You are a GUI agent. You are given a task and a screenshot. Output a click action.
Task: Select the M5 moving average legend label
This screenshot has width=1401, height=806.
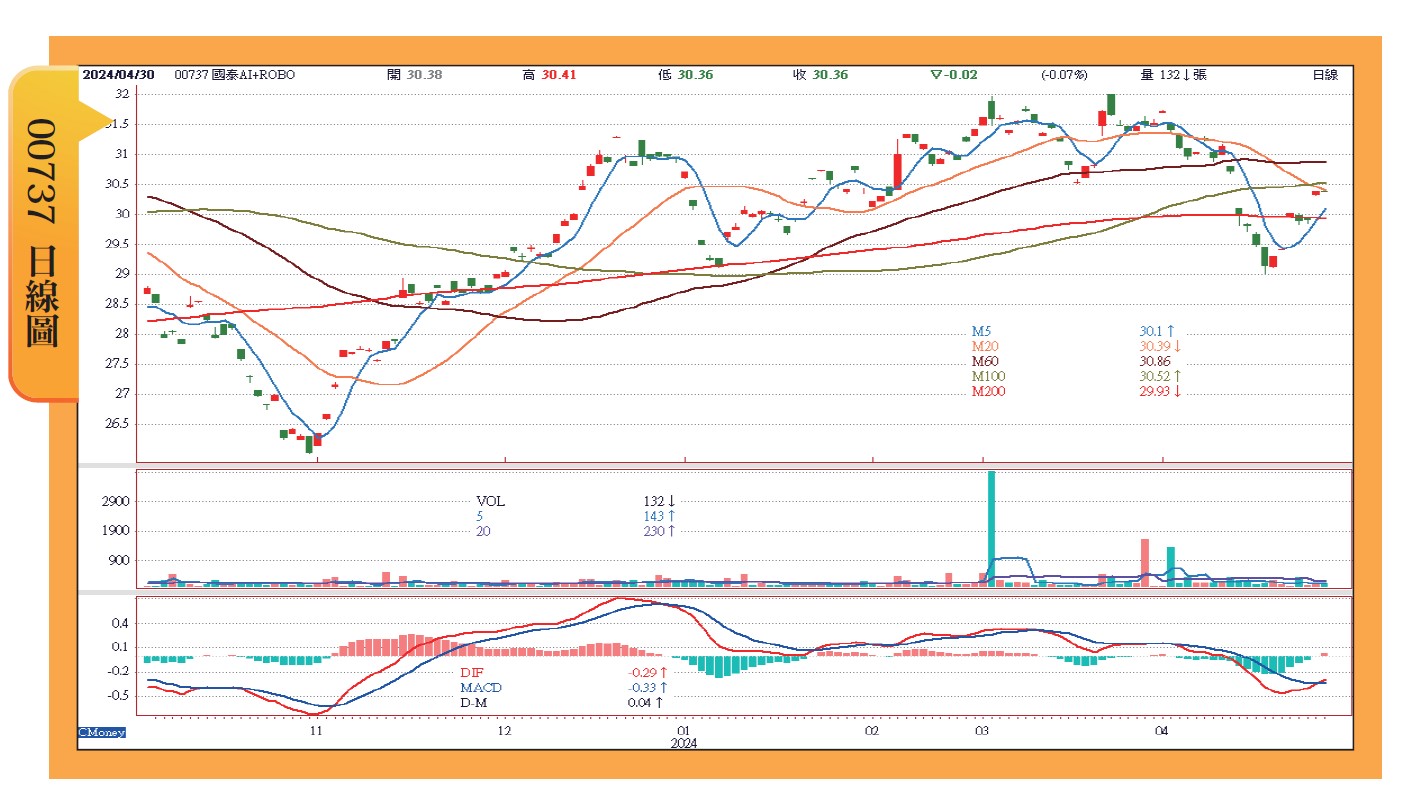pyautogui.click(x=981, y=331)
